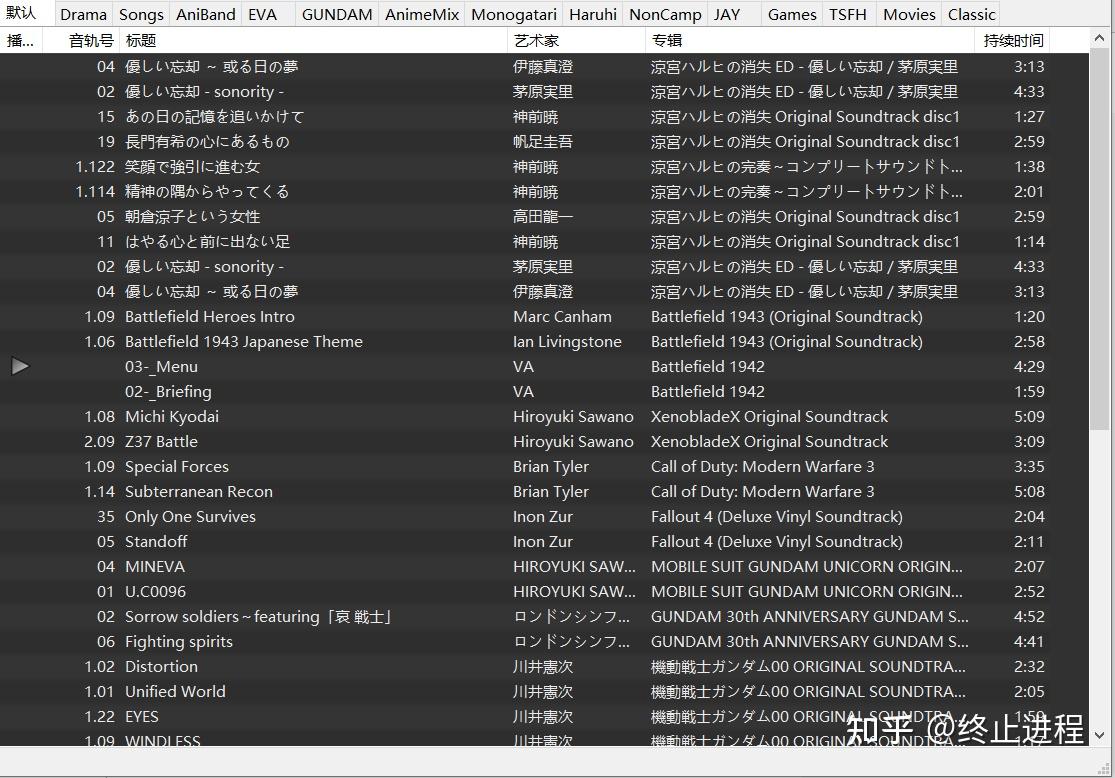Image resolution: width=1115 pixels, height=778 pixels.
Task: Switch to the EVA playlist tab
Action: (x=262, y=14)
